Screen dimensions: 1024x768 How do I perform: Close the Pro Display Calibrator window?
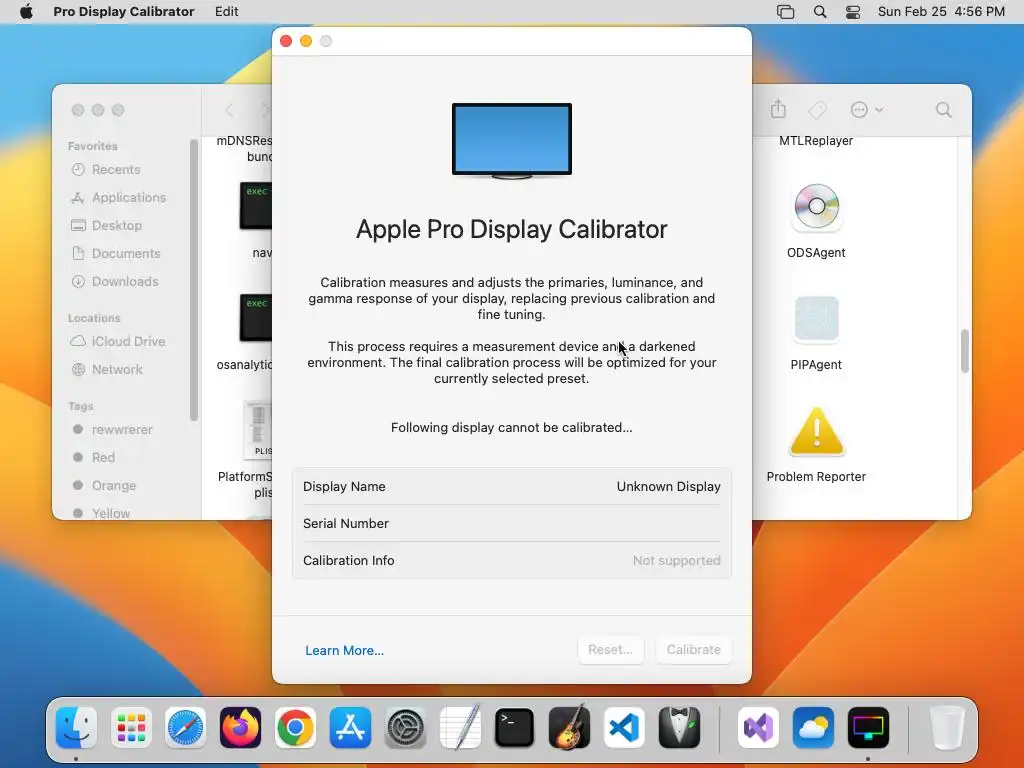(x=286, y=41)
